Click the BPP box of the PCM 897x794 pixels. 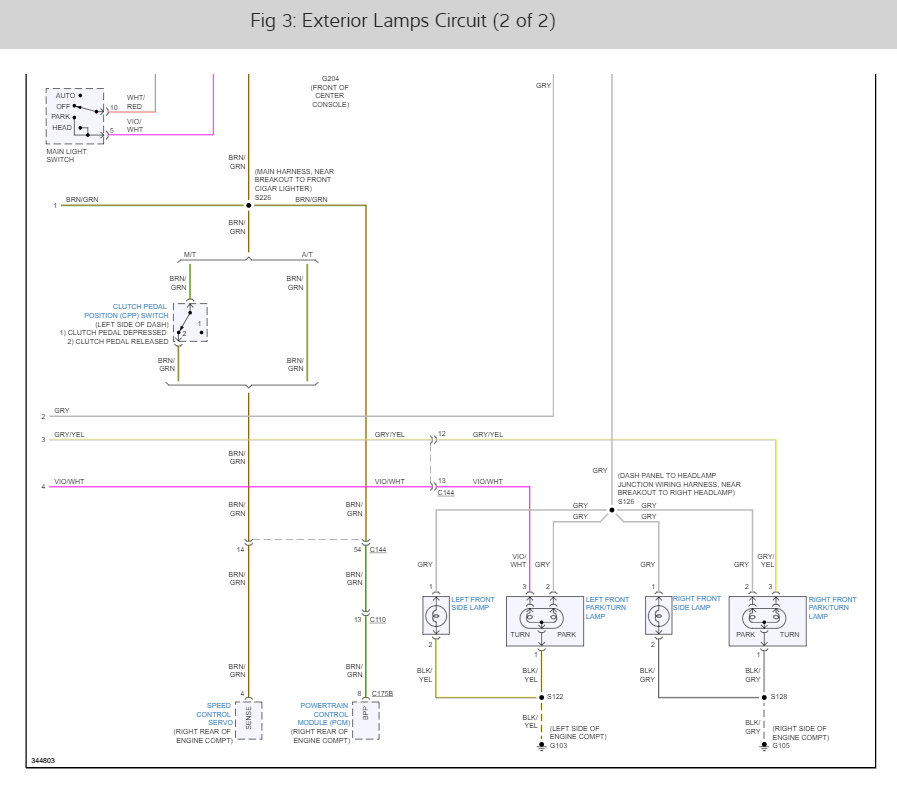tap(366, 720)
